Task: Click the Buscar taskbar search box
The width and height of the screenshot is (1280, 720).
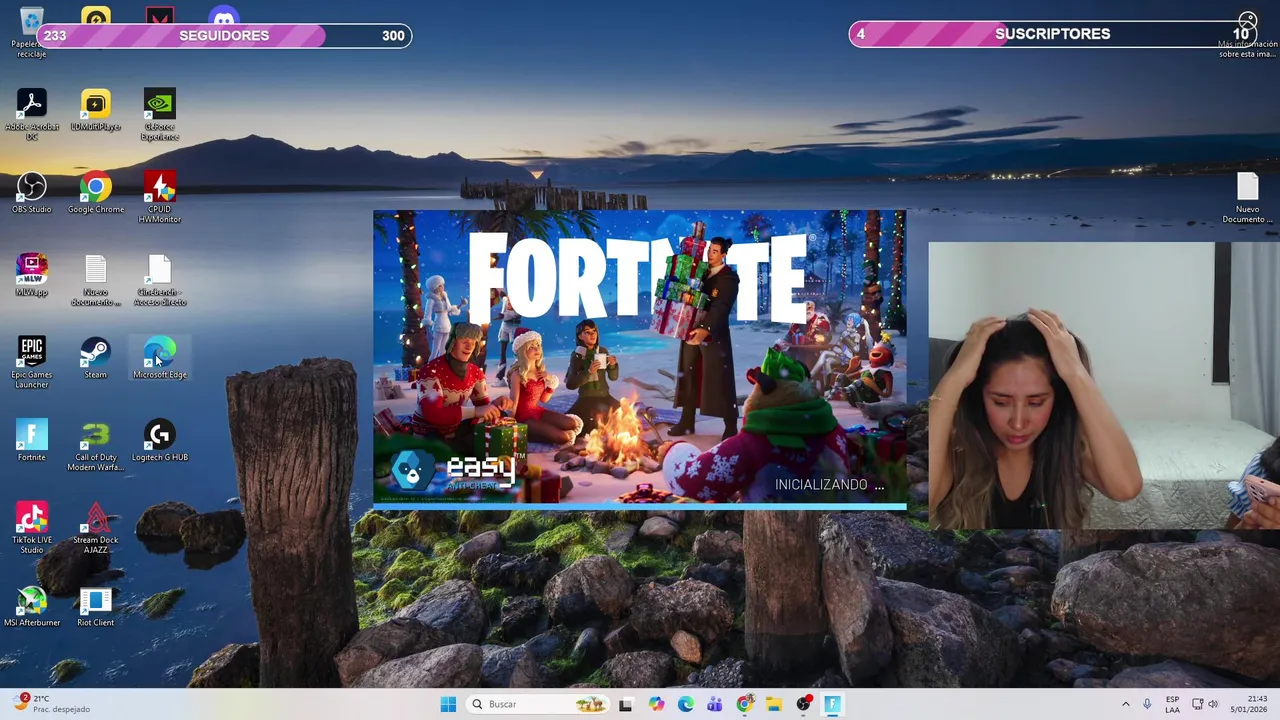Action: click(x=539, y=704)
